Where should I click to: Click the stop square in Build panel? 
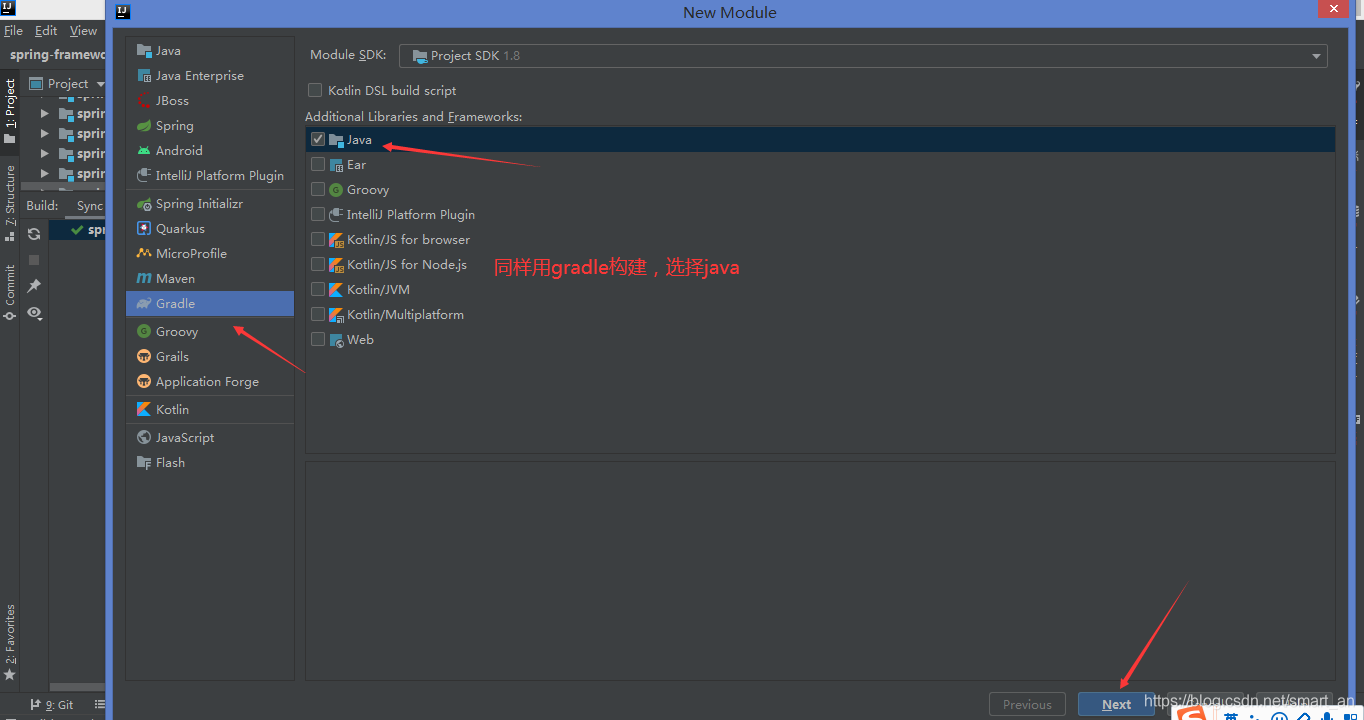(x=34, y=260)
